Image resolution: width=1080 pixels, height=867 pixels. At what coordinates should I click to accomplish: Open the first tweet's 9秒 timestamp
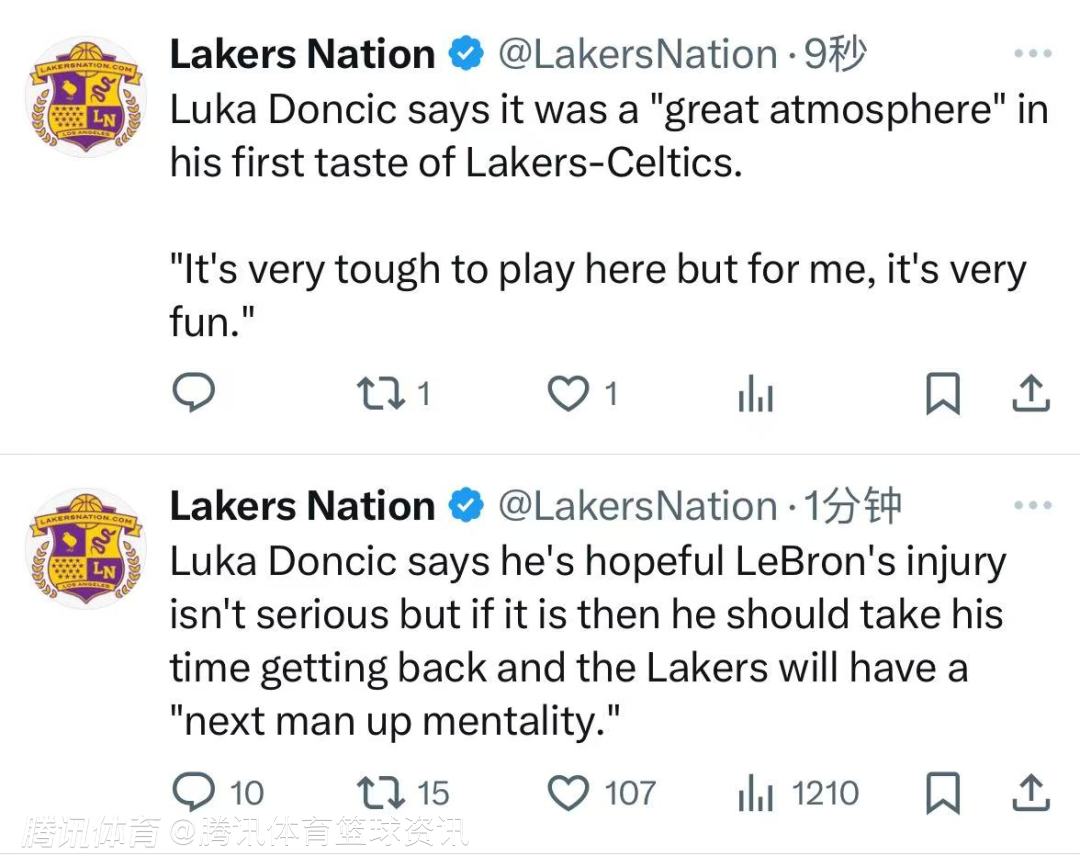point(835,54)
